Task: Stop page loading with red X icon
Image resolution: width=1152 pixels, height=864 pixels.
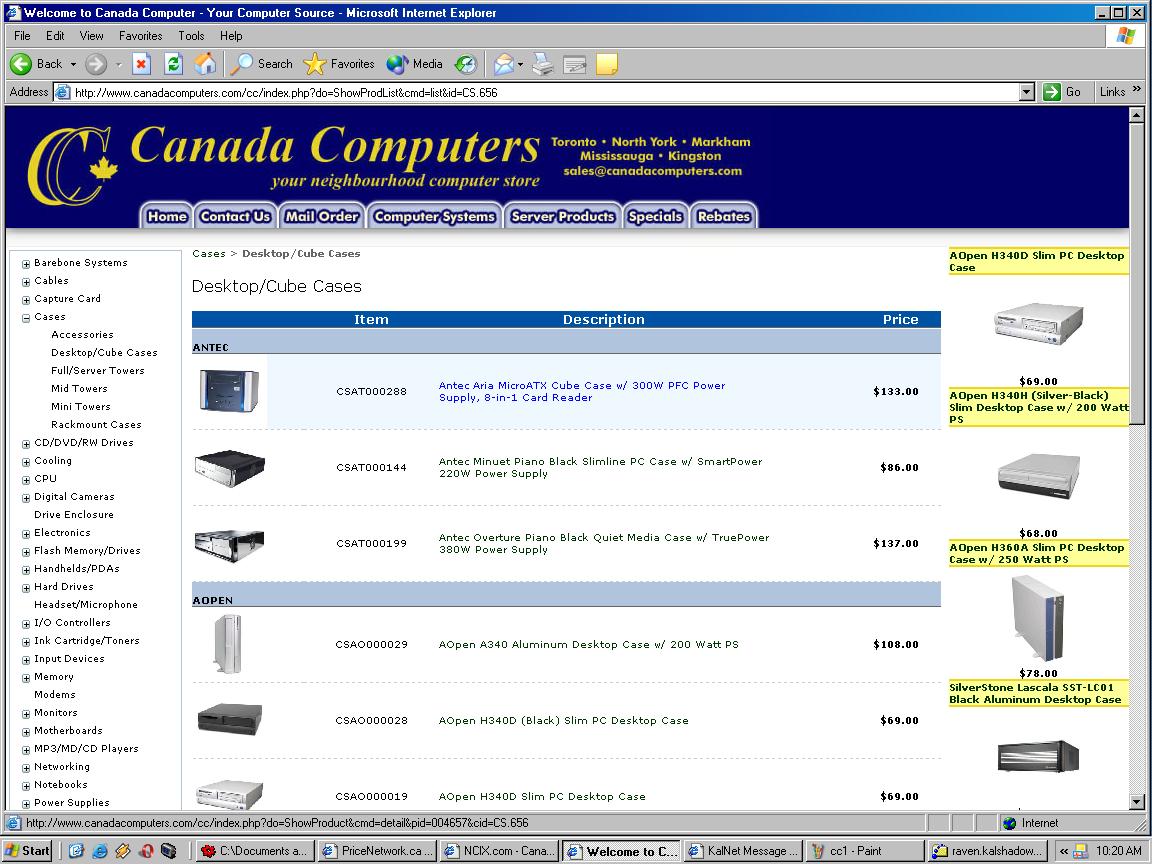Action: click(x=141, y=64)
